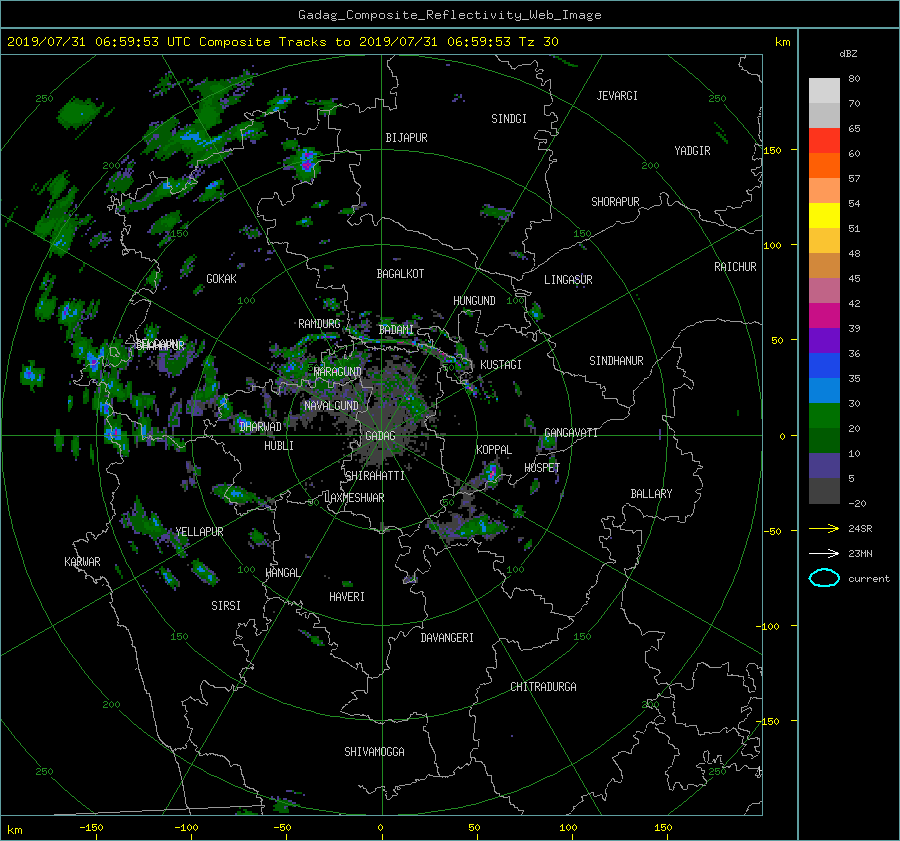Click the CHITRADURGA city label
This screenshot has width=900, height=841.
(x=543, y=687)
